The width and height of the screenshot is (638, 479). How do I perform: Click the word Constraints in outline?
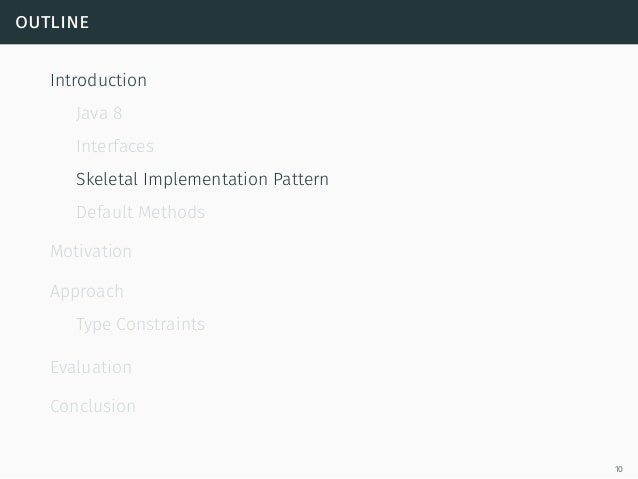(x=160, y=324)
